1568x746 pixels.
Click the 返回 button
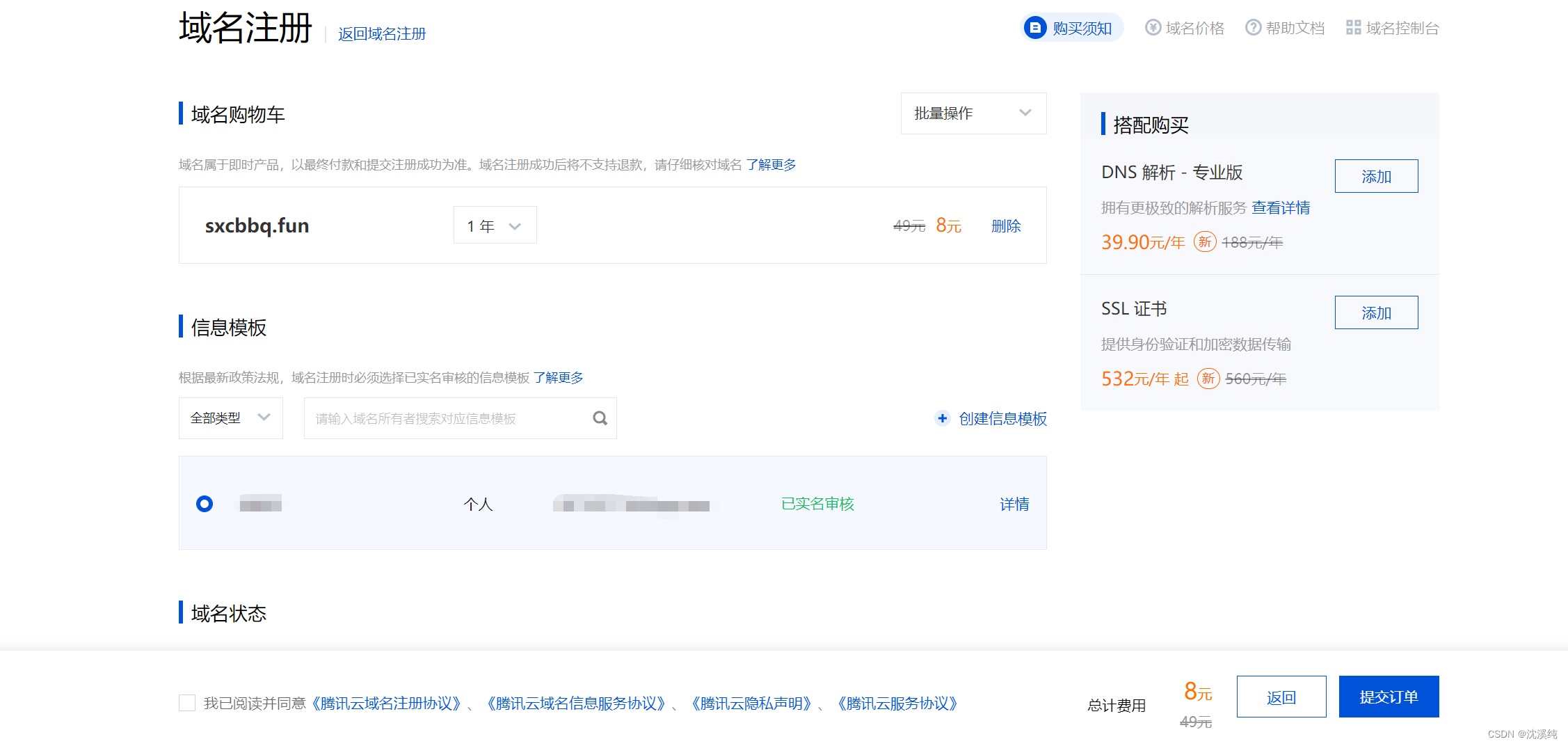[x=1281, y=697]
